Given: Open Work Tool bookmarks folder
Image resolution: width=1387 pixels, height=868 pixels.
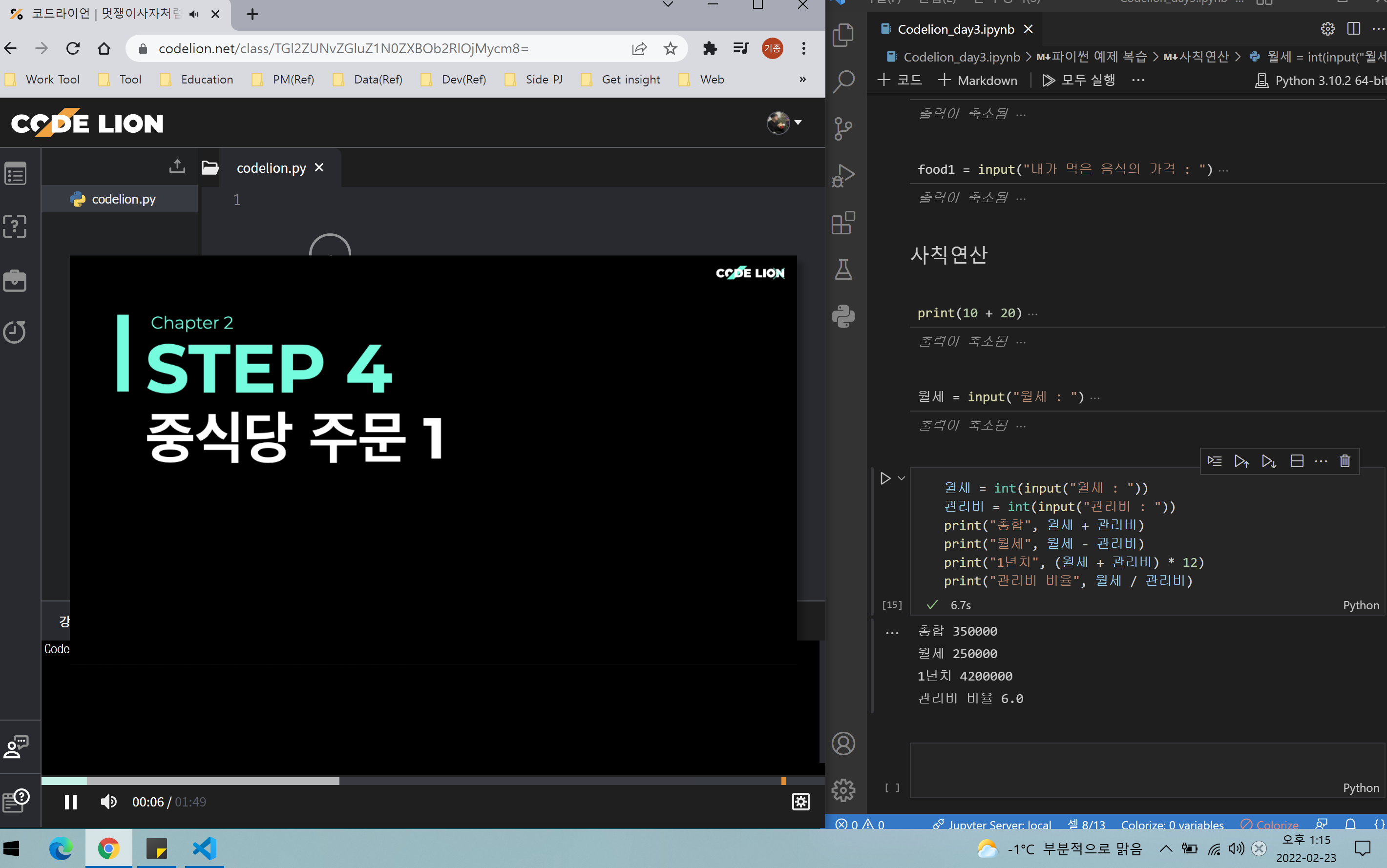Looking at the screenshot, I should coord(42,79).
